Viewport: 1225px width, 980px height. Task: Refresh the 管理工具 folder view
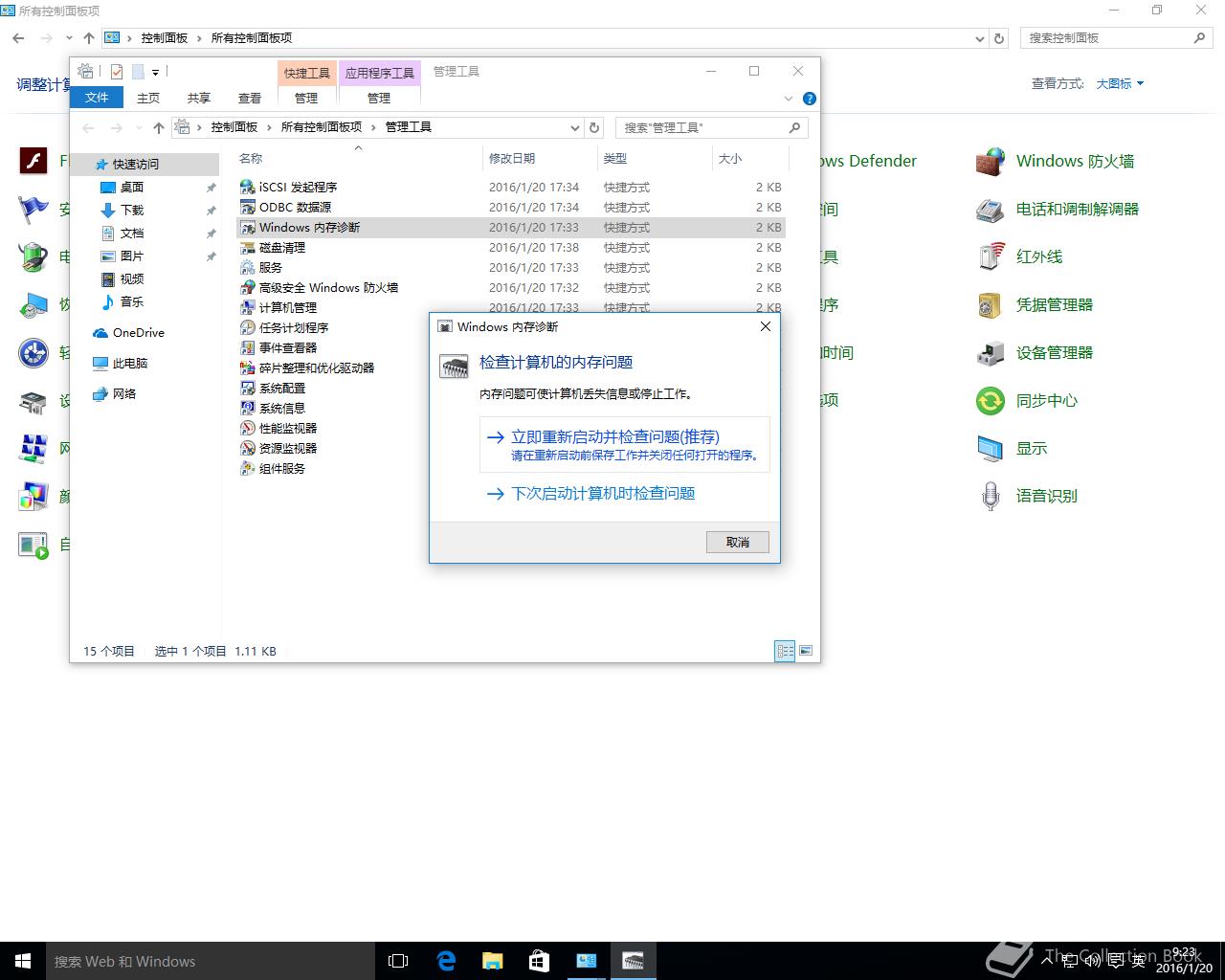594,127
